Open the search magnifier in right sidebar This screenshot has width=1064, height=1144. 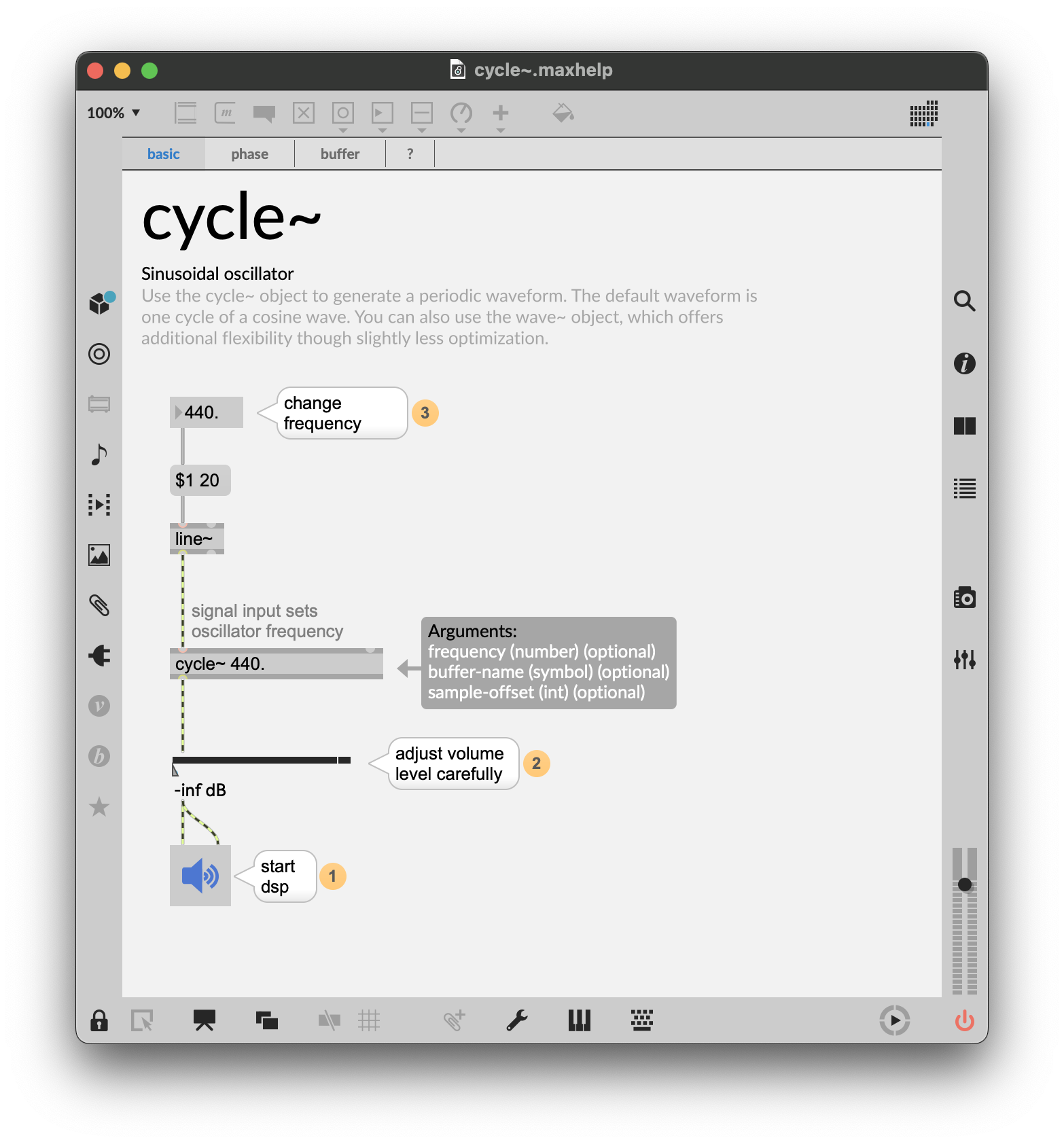pos(965,301)
